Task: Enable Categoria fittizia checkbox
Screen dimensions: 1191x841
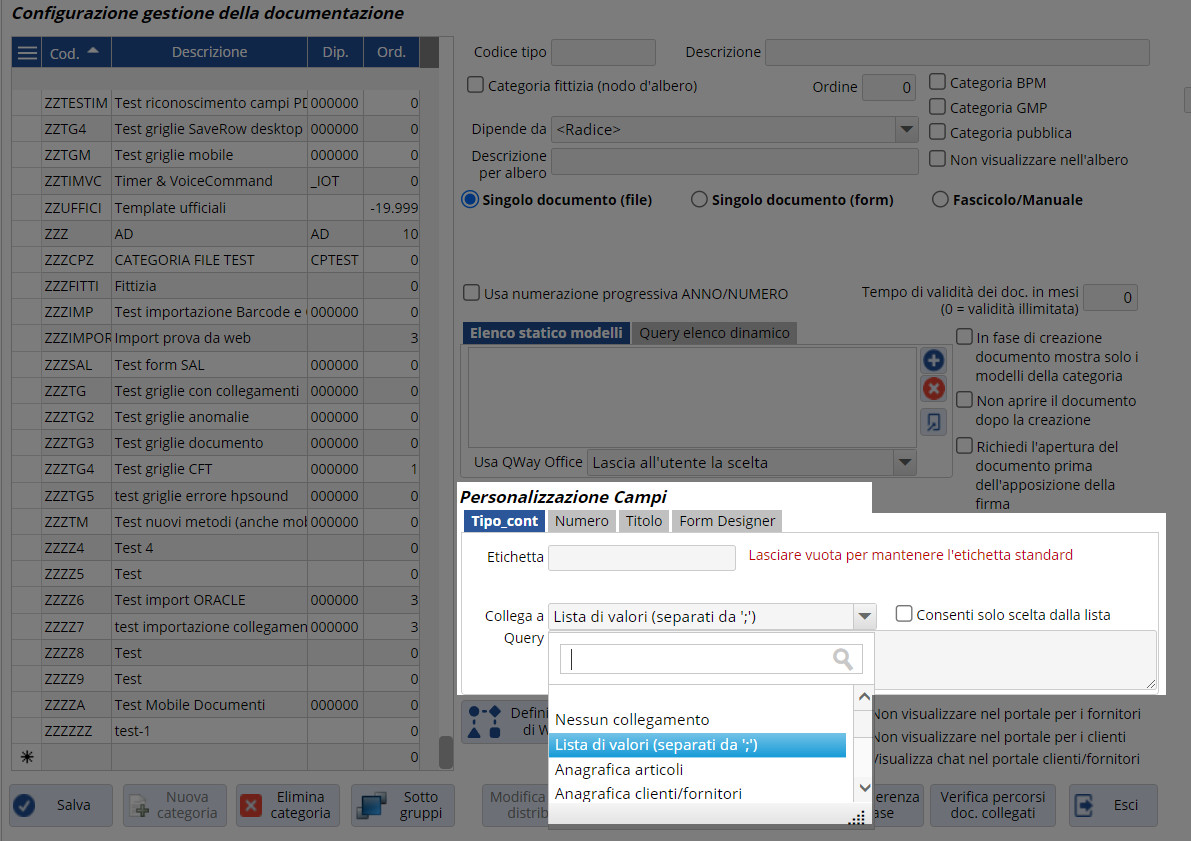Action: pos(476,86)
